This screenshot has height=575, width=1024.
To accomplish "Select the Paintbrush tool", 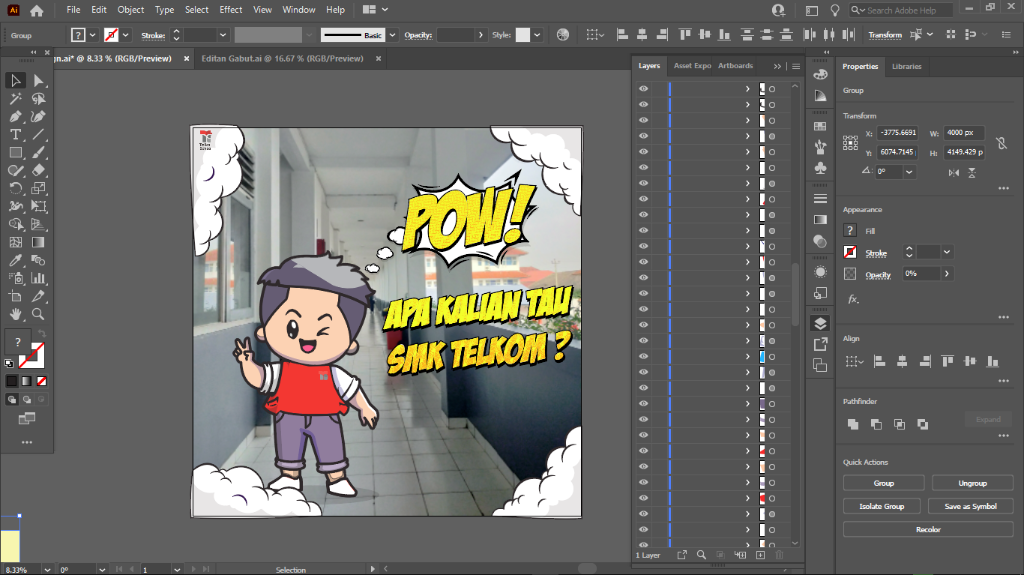I will [38, 153].
